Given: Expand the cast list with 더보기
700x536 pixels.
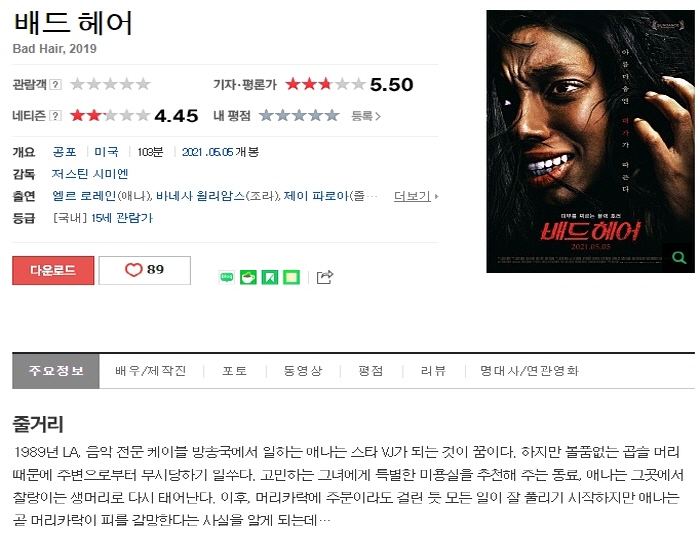Looking at the screenshot, I should (x=416, y=196).
